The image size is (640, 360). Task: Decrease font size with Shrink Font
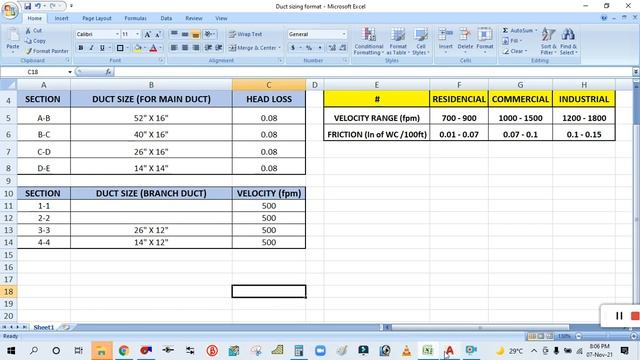(x=158, y=34)
